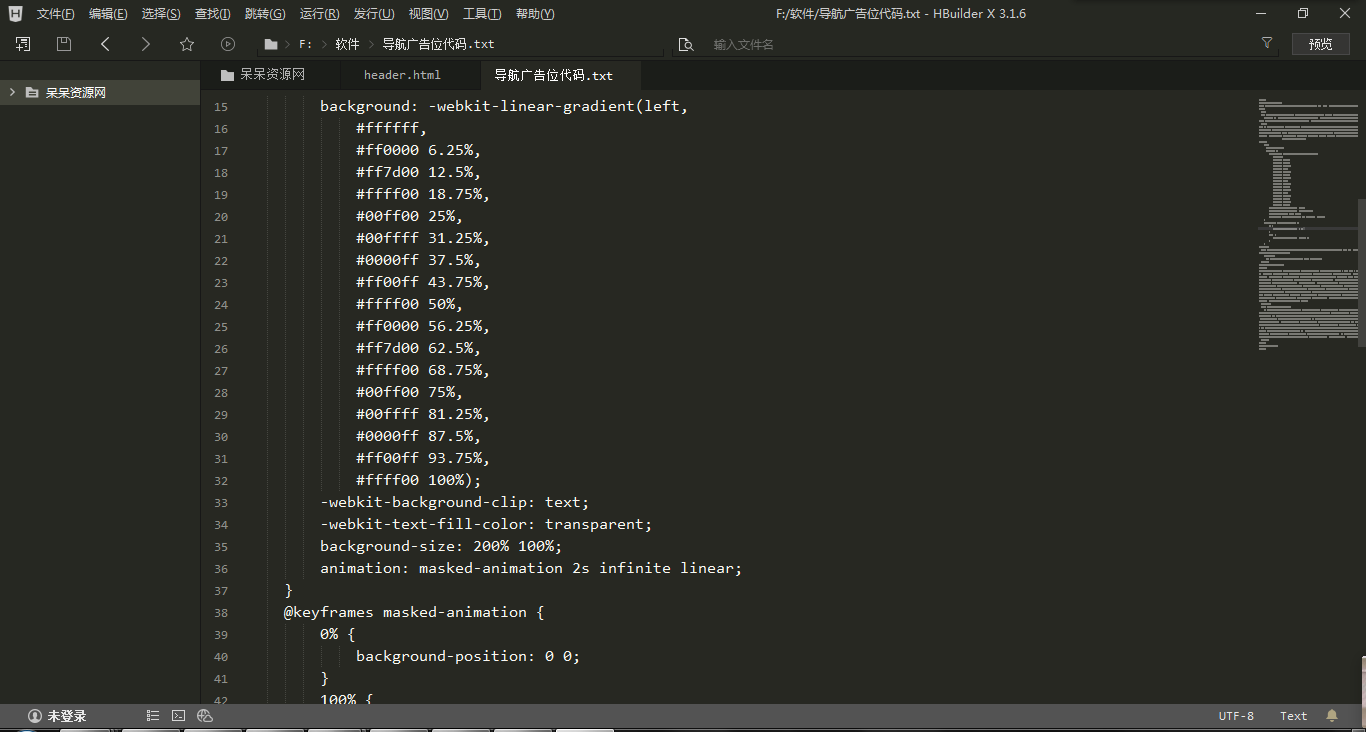Click the breadcrumb chevron after 软件
Image resolution: width=1366 pixels, height=732 pixels.
(x=371, y=44)
